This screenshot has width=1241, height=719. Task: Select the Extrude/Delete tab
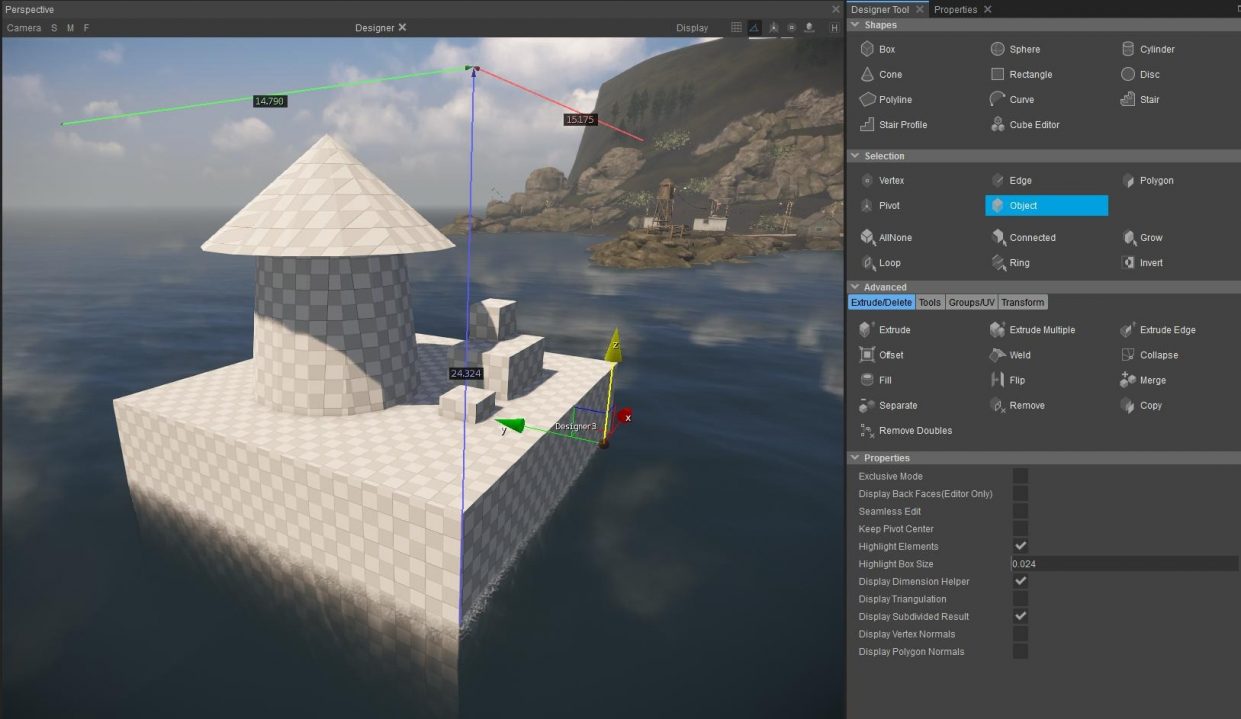[881, 302]
